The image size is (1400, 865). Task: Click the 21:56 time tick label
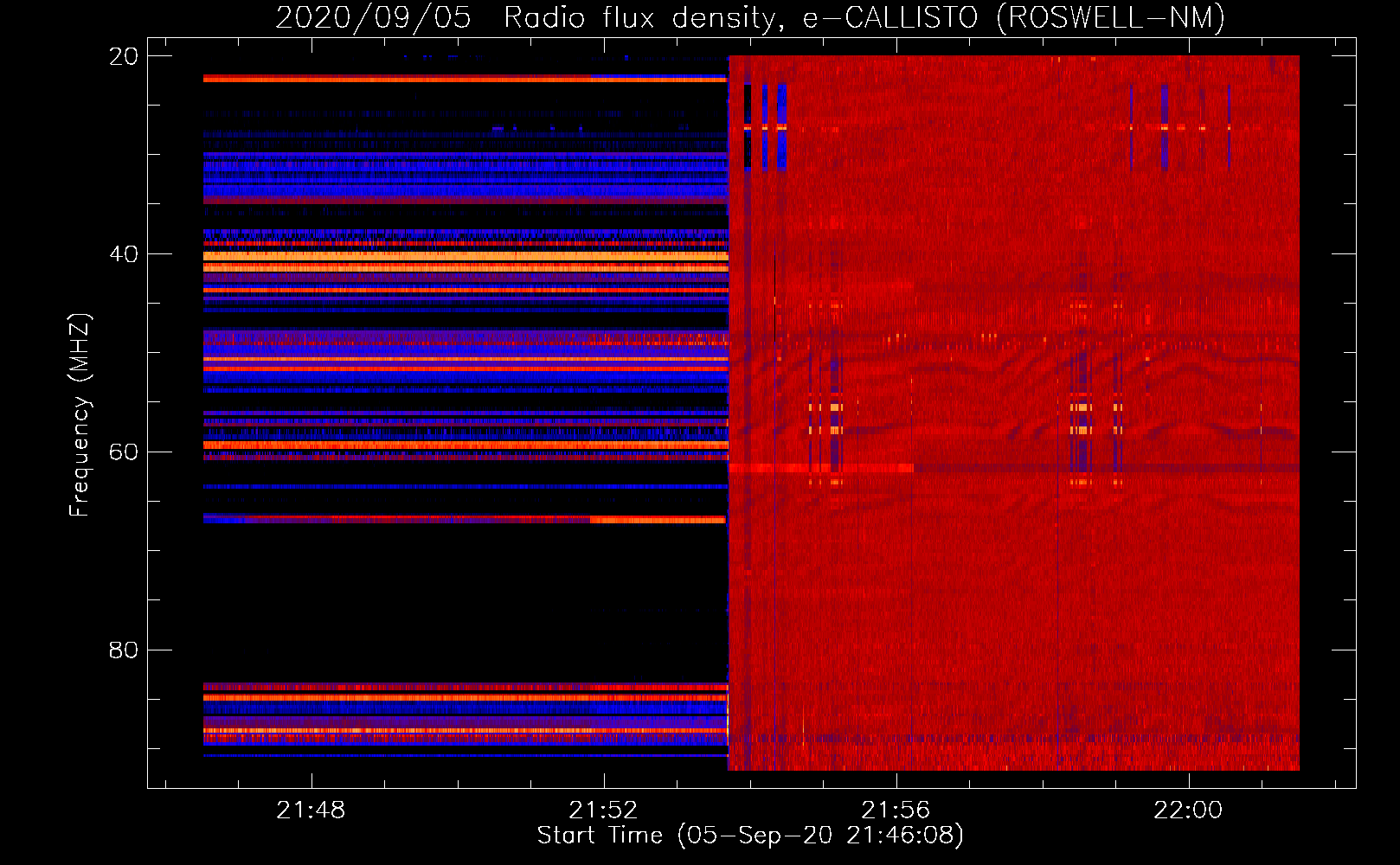point(896,810)
